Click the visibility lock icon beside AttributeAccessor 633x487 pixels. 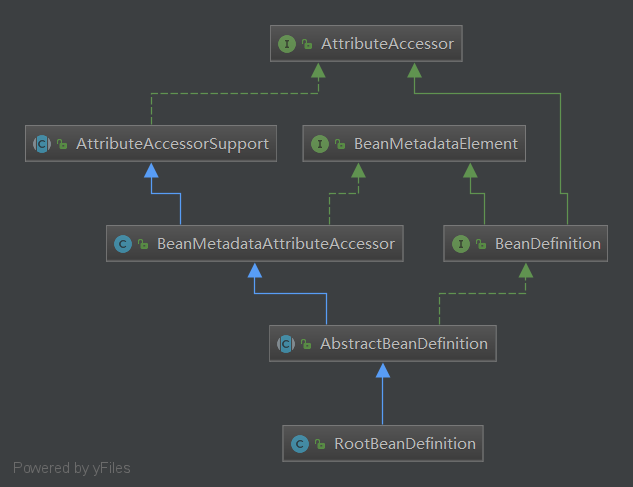pyautogui.click(x=308, y=45)
